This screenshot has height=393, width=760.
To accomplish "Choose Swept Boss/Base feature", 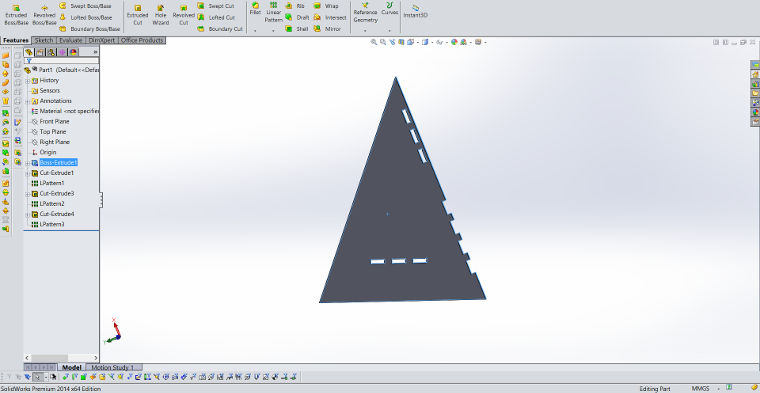I will tap(85, 6).
